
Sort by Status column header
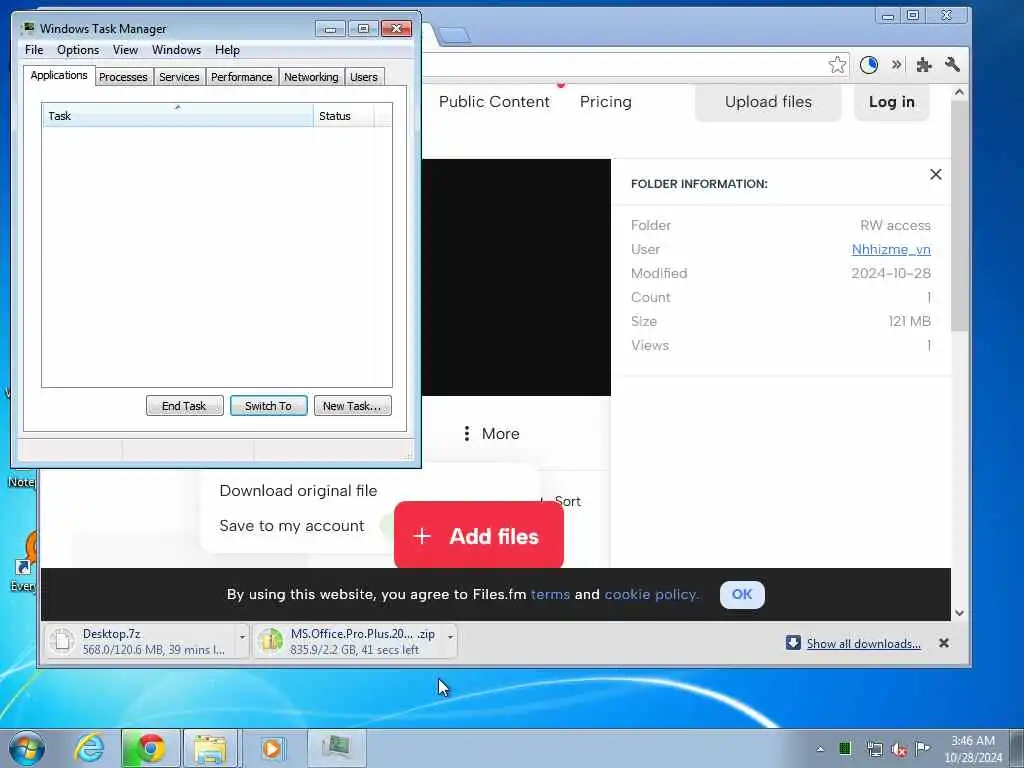[344, 116]
